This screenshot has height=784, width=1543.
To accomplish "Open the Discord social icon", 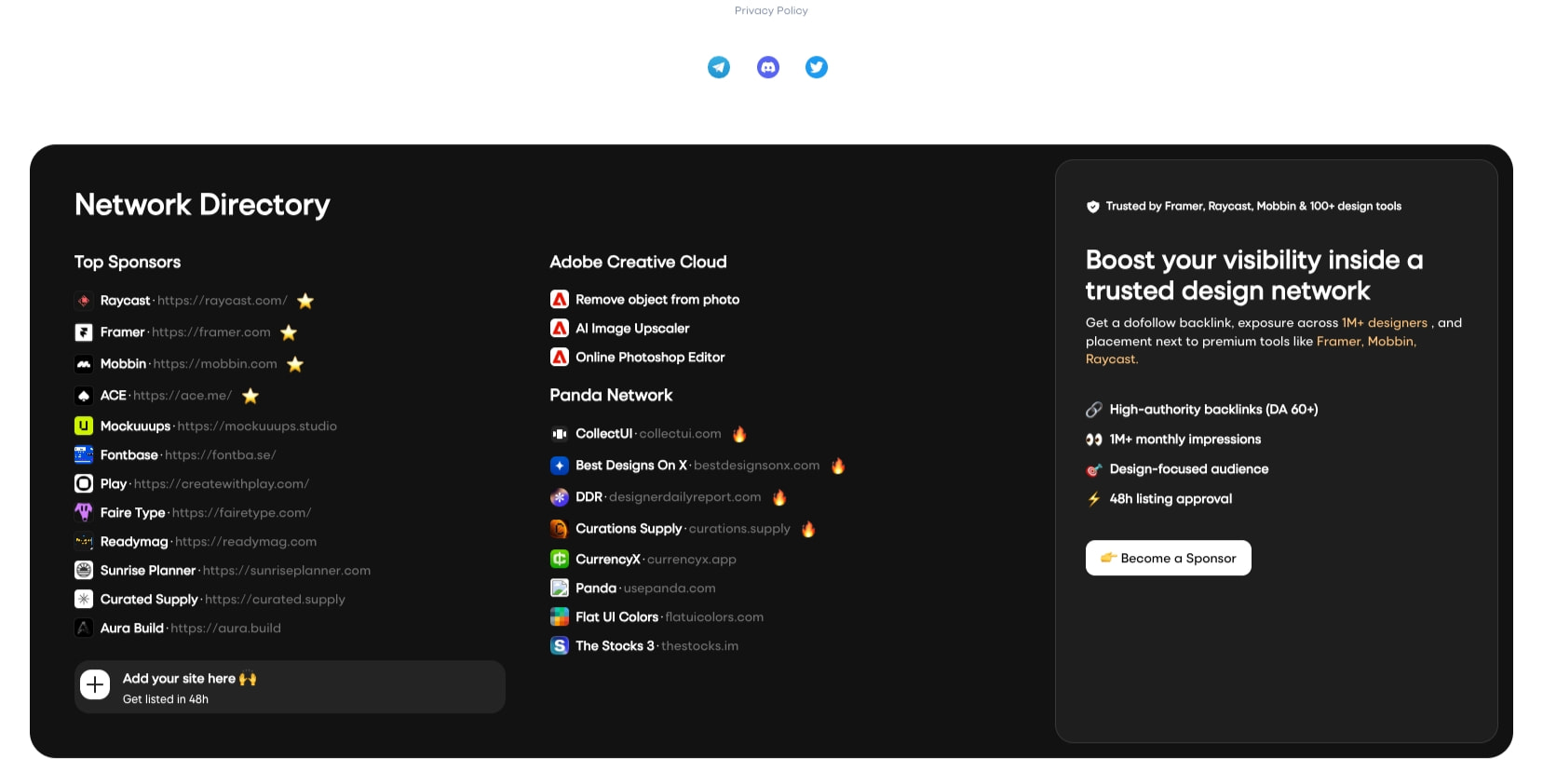I will pyautogui.click(x=768, y=67).
